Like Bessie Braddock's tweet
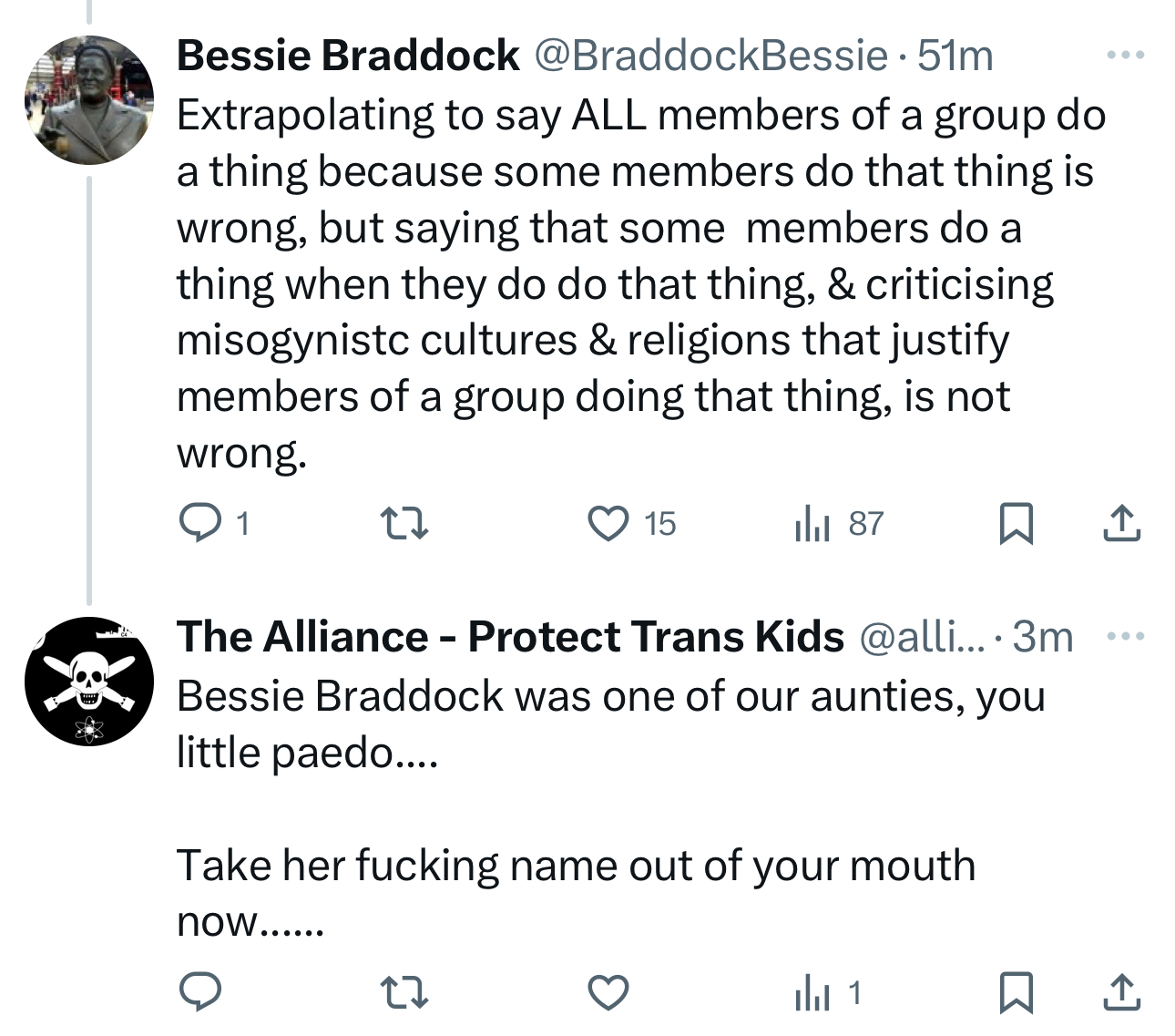 pyautogui.click(x=608, y=524)
